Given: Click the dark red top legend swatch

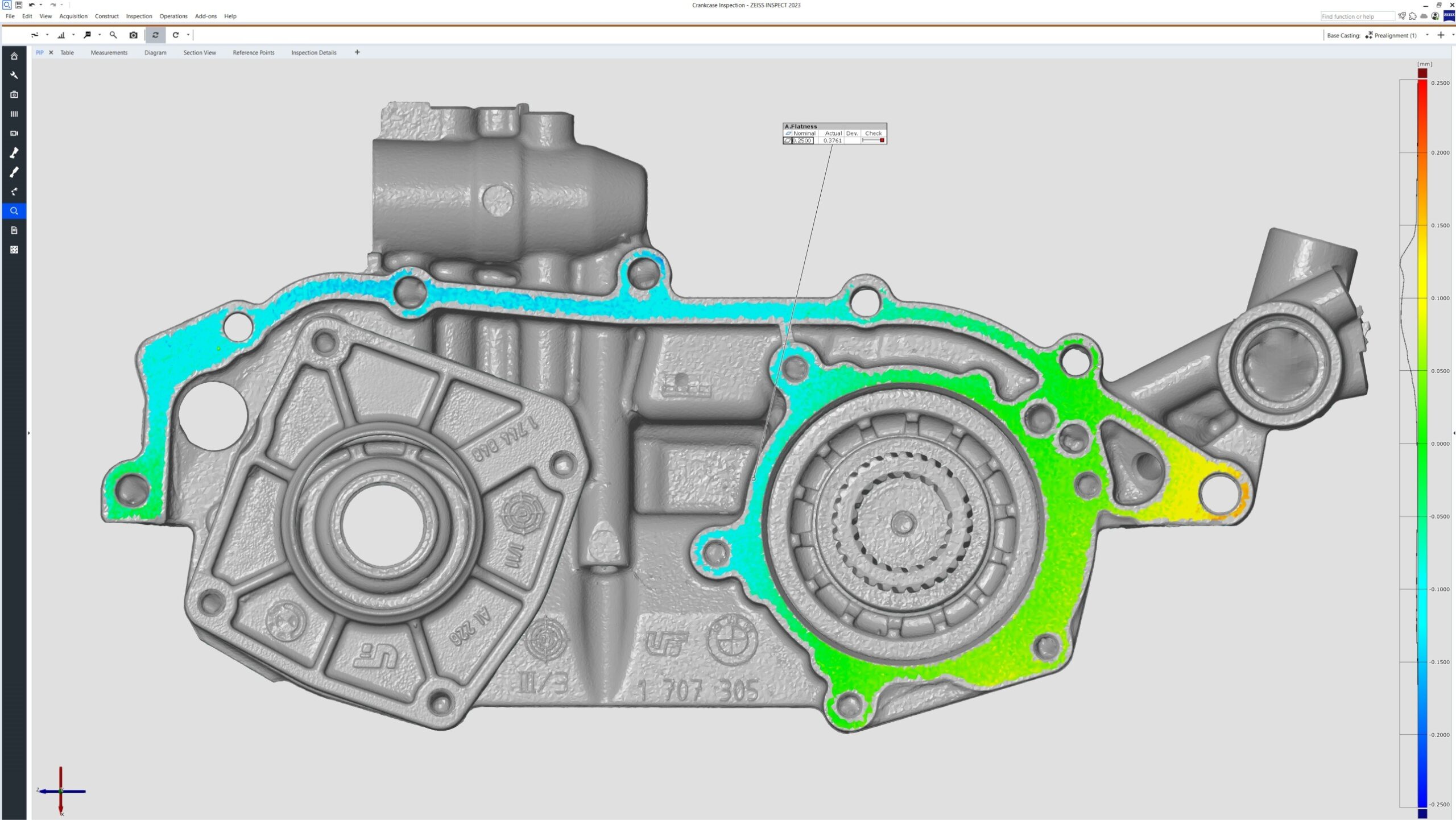Looking at the screenshot, I should point(1422,73).
